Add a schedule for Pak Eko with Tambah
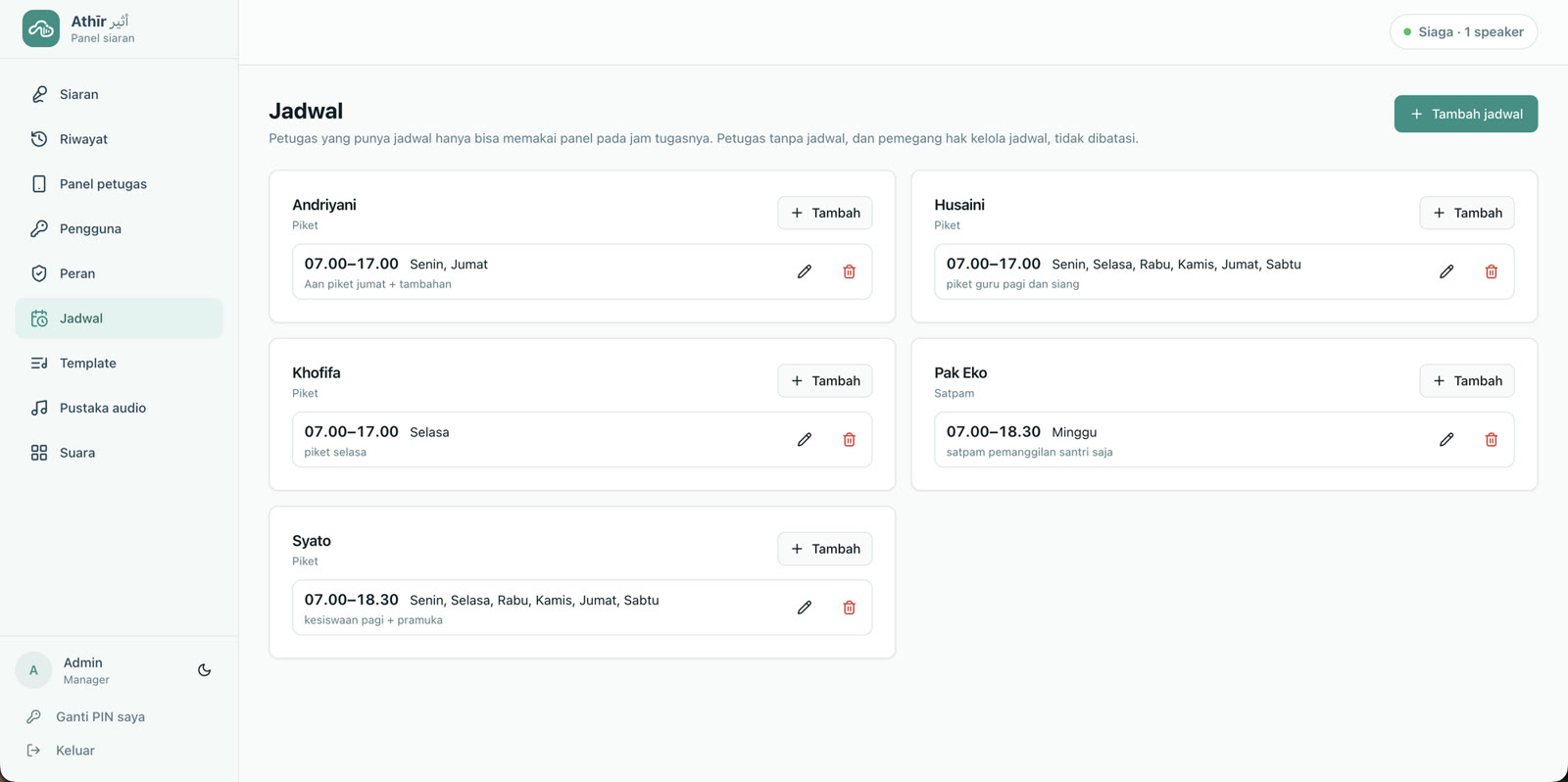1568x782 pixels. point(1467,380)
